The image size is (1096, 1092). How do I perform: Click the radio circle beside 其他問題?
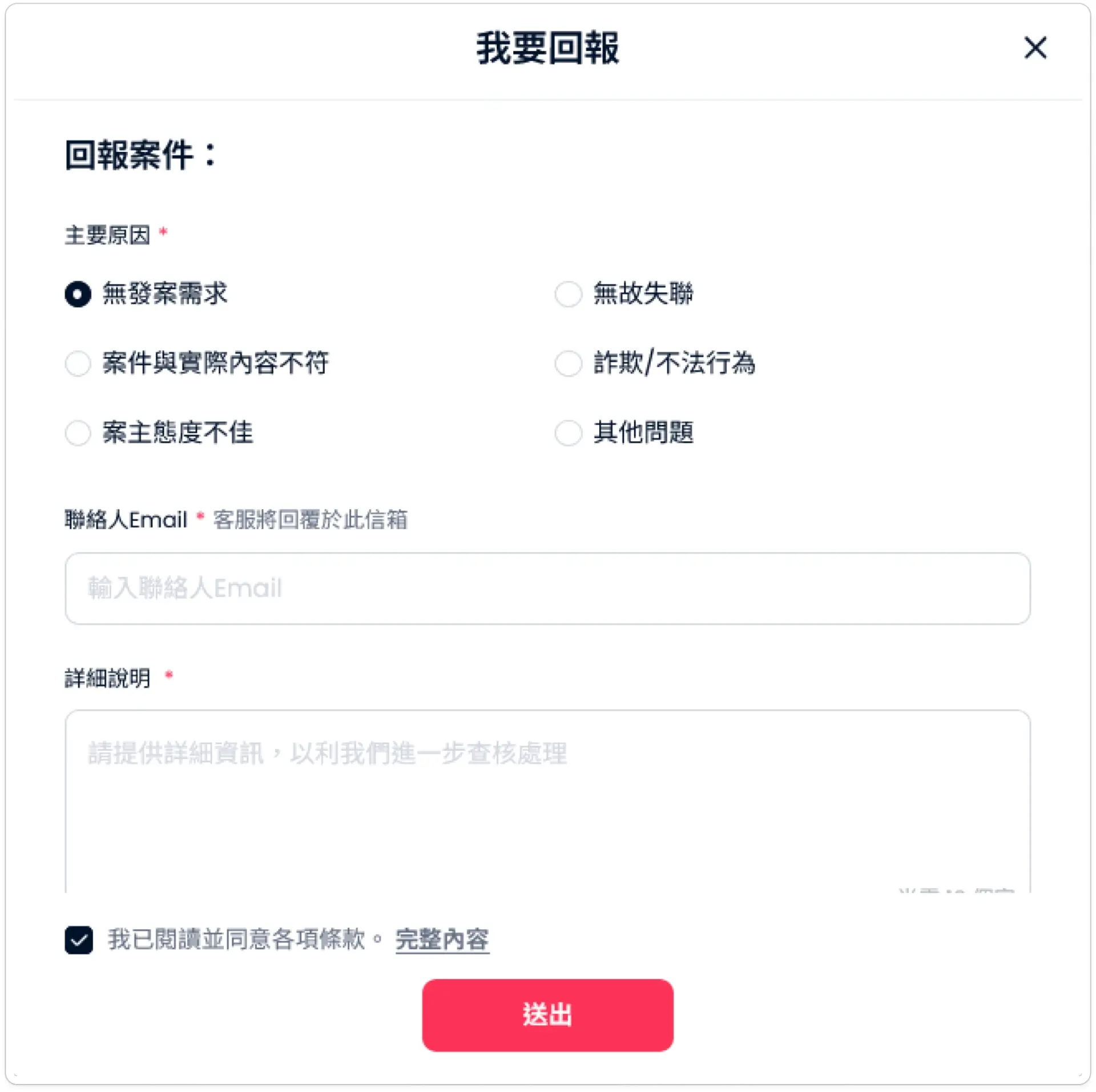pos(568,433)
